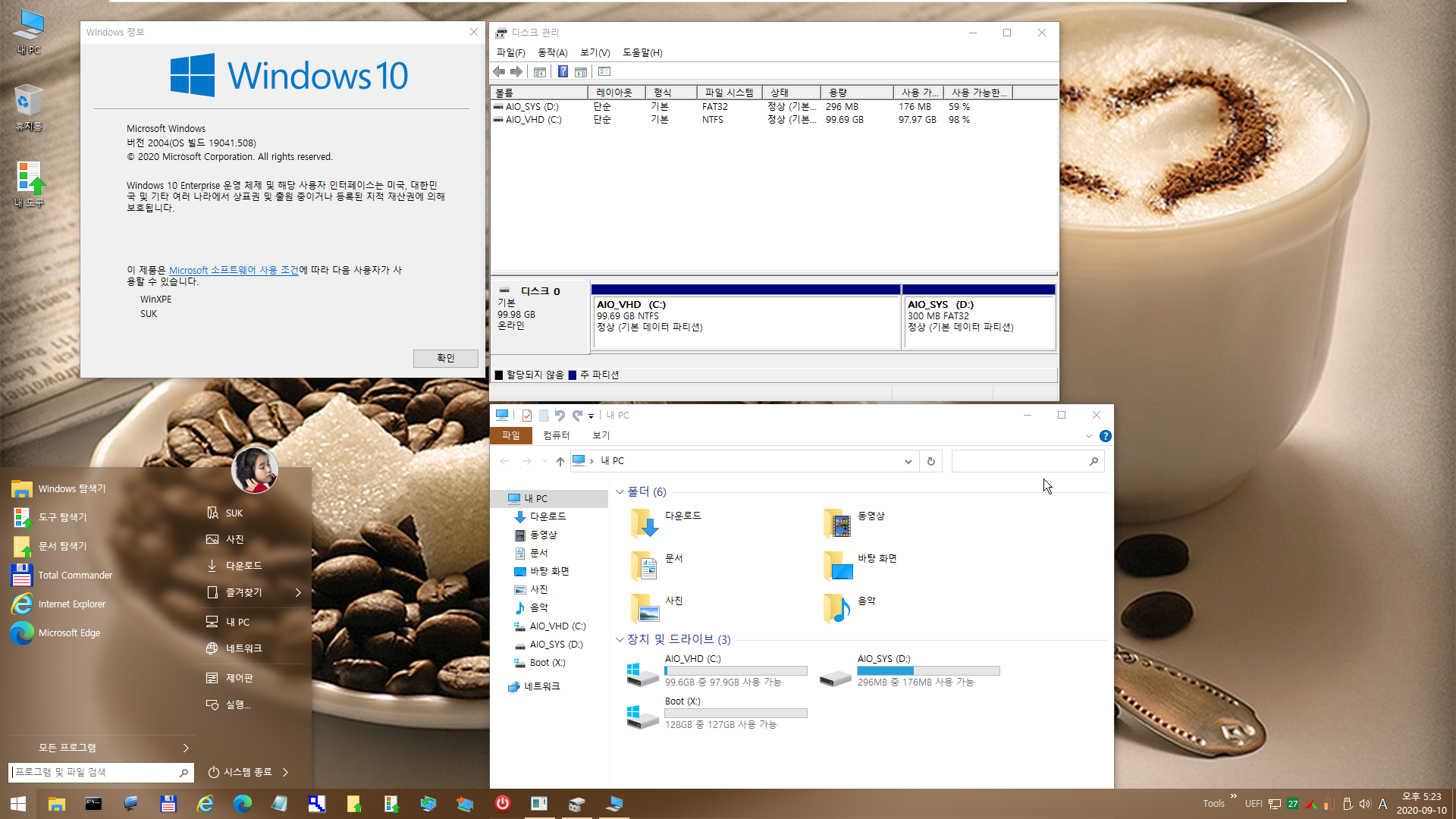Open 제어판 from start menu
Screen dimensions: 1456x819
(239, 678)
